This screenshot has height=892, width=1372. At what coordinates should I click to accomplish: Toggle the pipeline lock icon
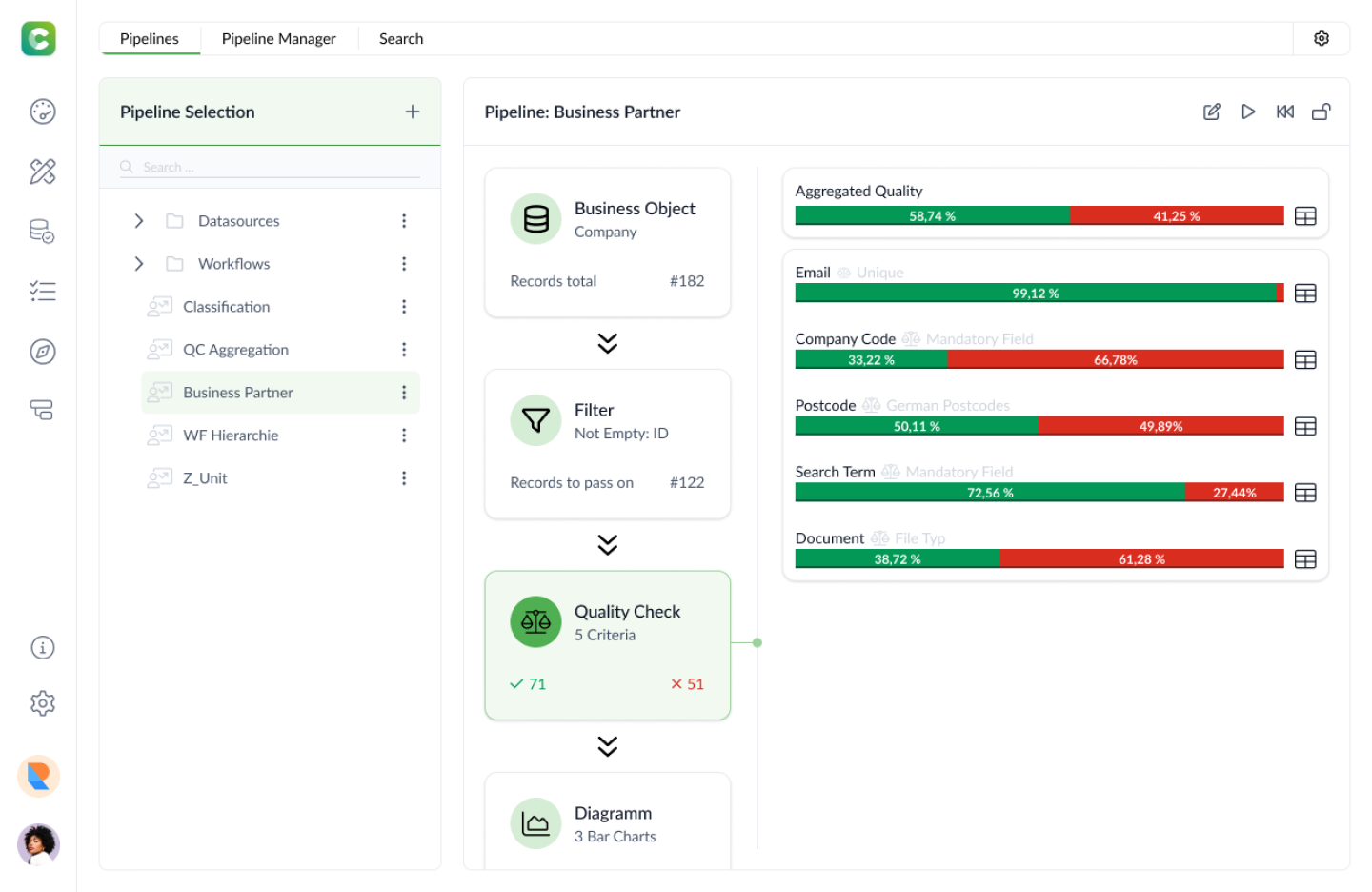pyautogui.click(x=1322, y=111)
